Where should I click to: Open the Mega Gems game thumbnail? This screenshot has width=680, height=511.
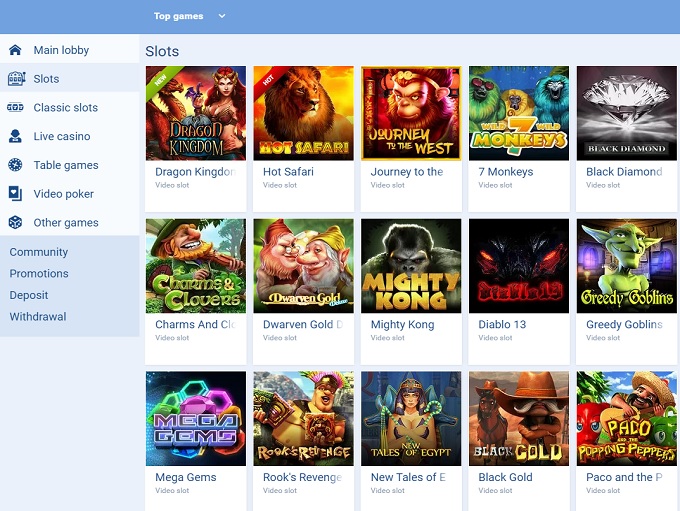tap(196, 419)
